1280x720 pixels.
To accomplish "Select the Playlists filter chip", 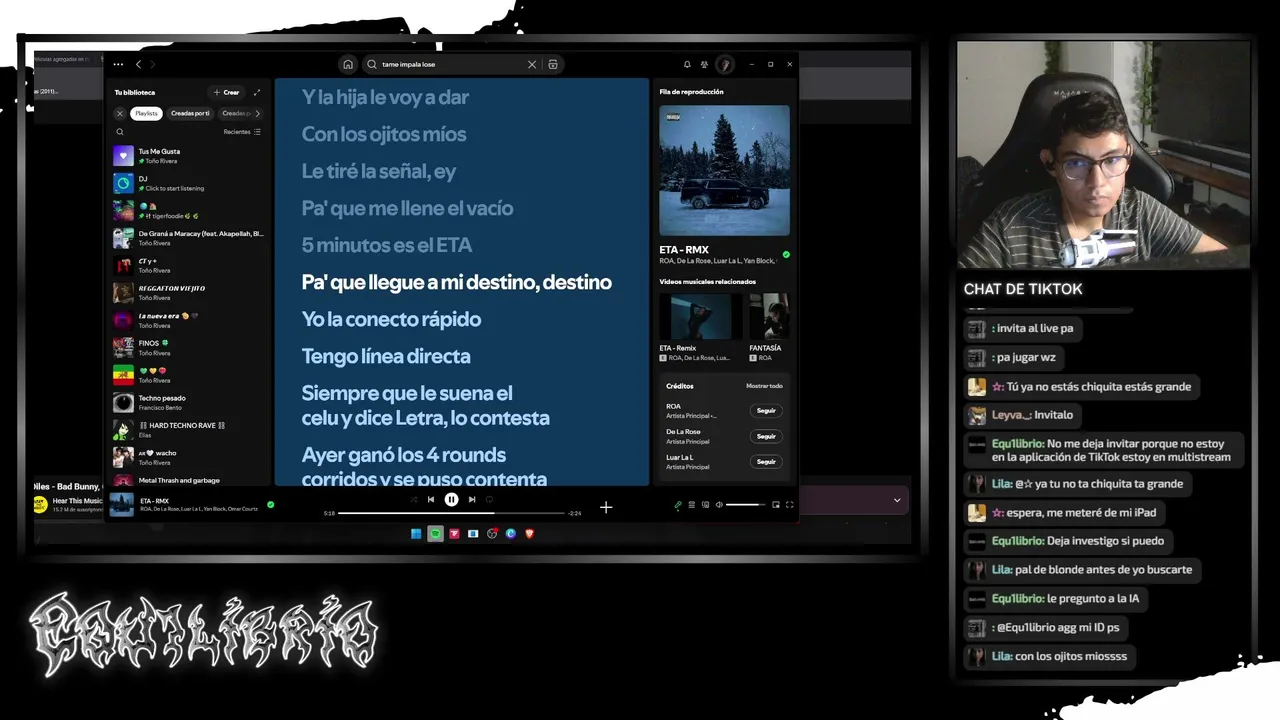I will pyautogui.click(x=146, y=113).
